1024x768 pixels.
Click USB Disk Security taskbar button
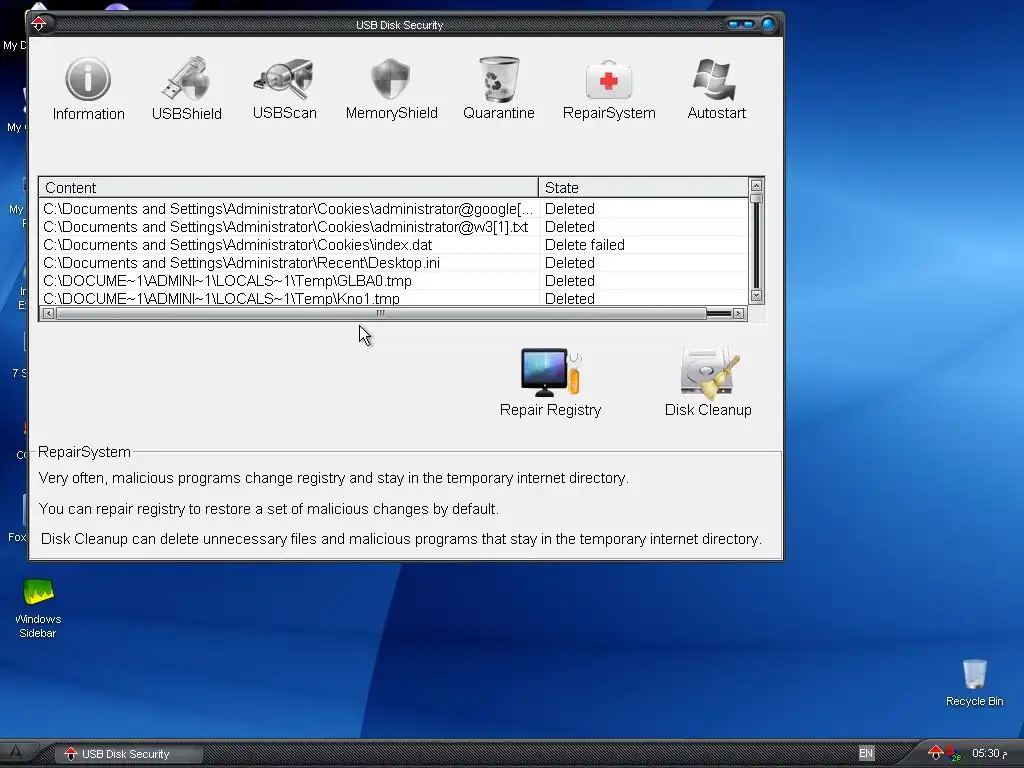(x=127, y=754)
